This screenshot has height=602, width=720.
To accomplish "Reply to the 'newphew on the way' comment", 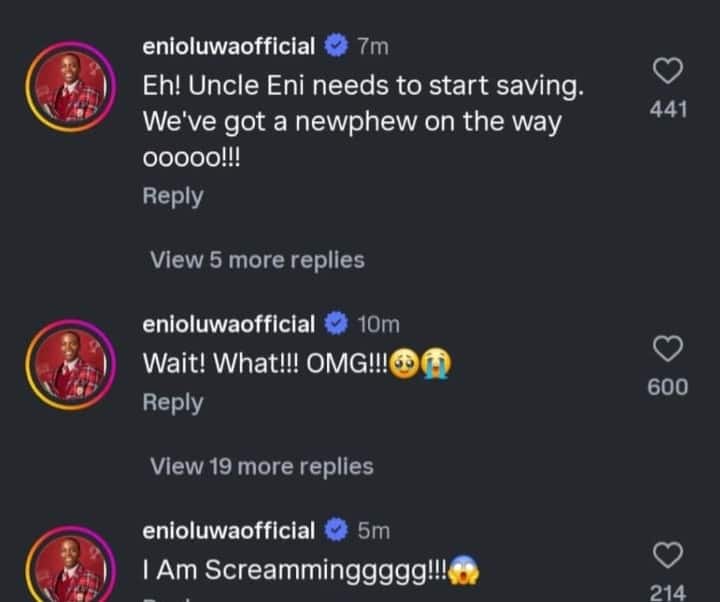I will (x=173, y=196).
